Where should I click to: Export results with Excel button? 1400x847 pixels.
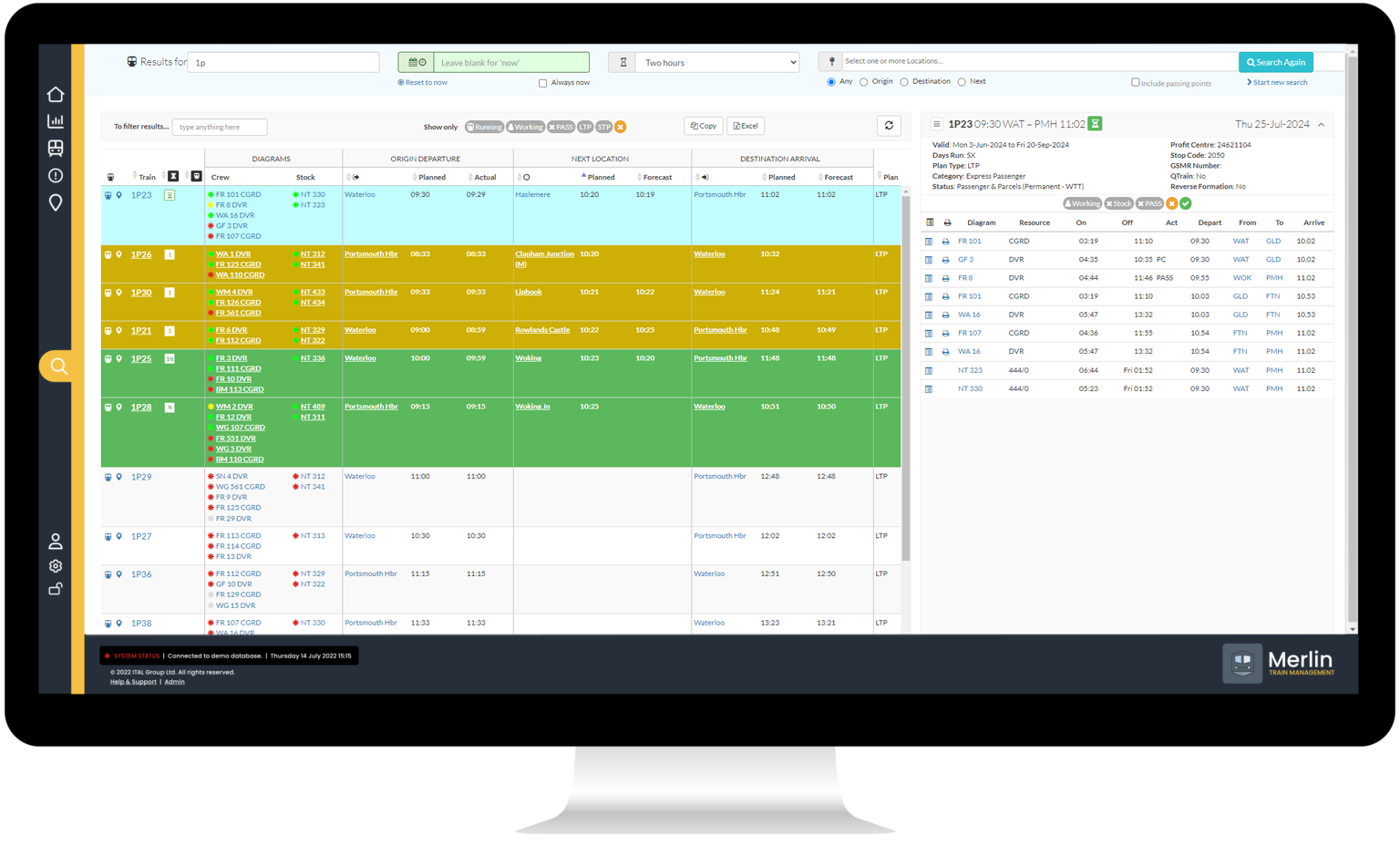[746, 126]
